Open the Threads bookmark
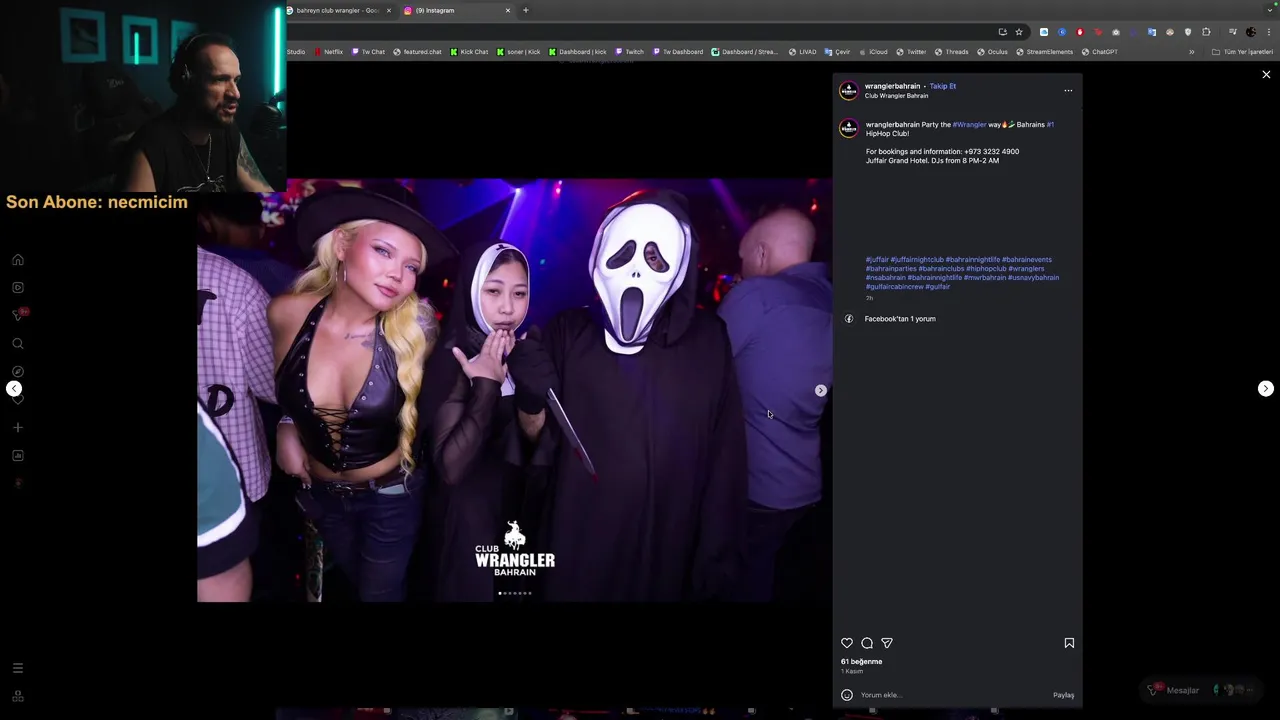The height and width of the screenshot is (720, 1280). (x=951, y=52)
